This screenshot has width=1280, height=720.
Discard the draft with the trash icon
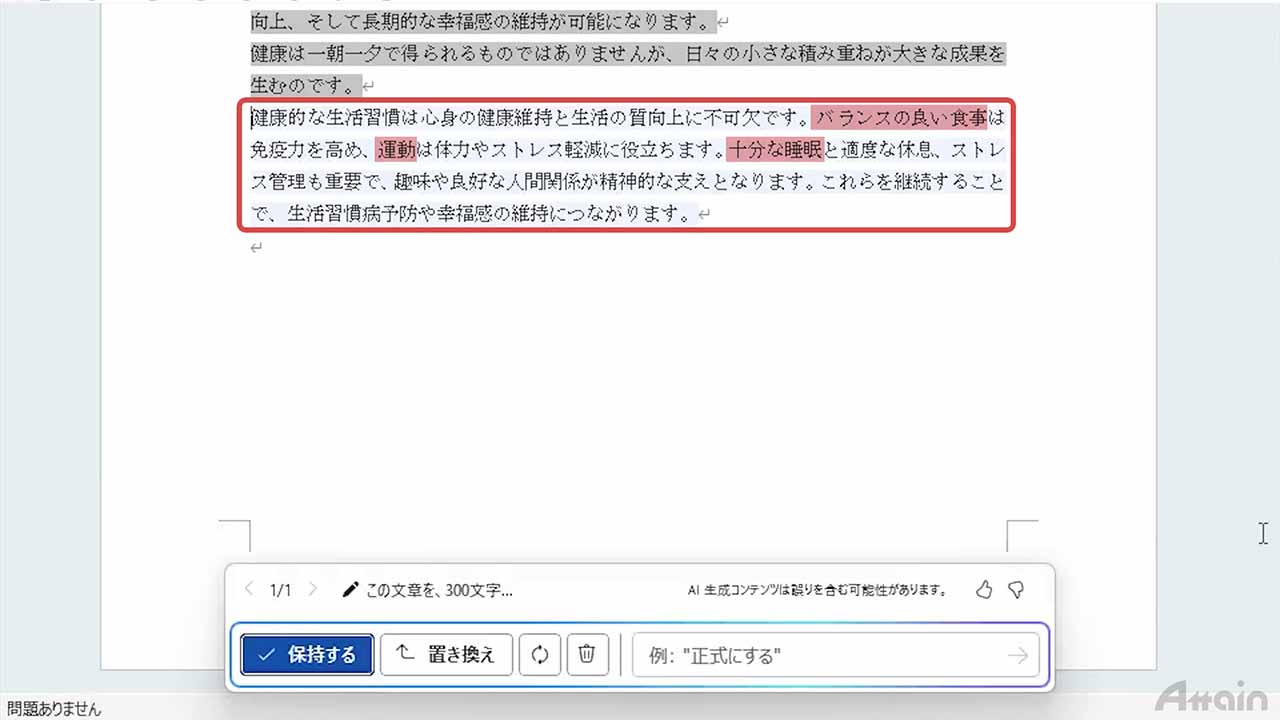click(x=587, y=655)
